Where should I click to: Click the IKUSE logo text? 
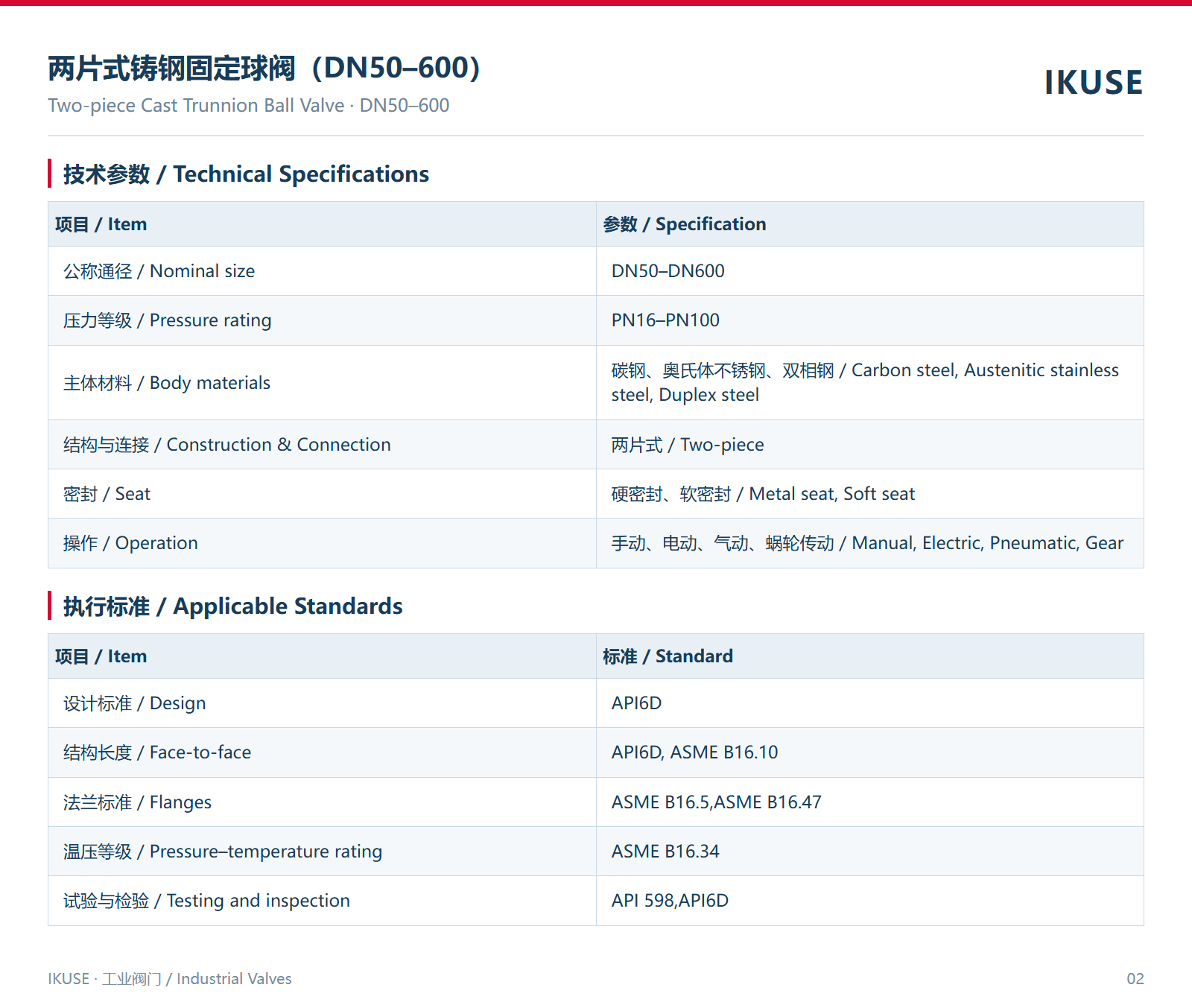coord(1093,82)
